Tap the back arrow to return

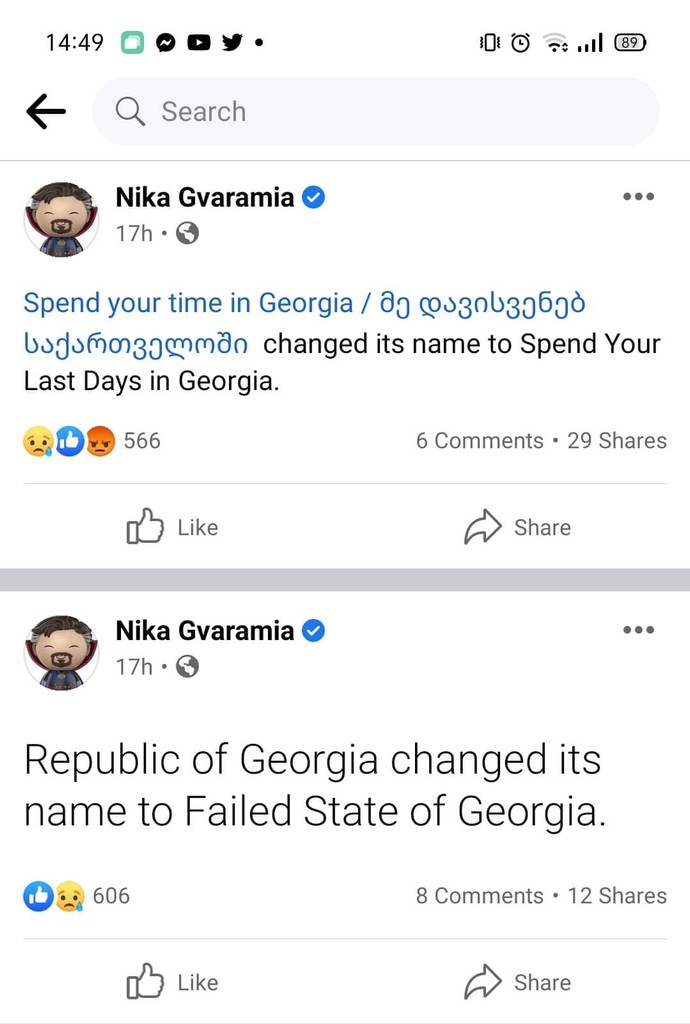(x=45, y=111)
